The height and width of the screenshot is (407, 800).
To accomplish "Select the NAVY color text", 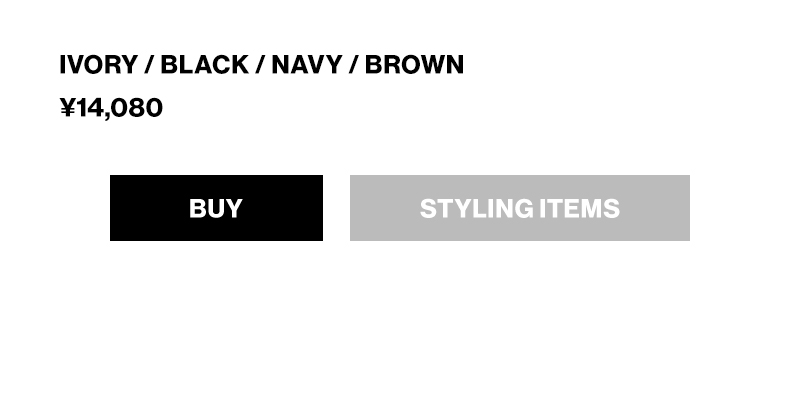I will (307, 65).
